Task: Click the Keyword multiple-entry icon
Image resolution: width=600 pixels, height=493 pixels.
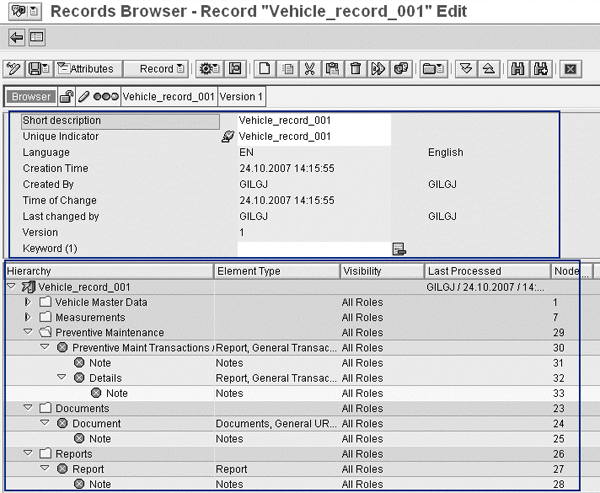Action: (x=399, y=249)
